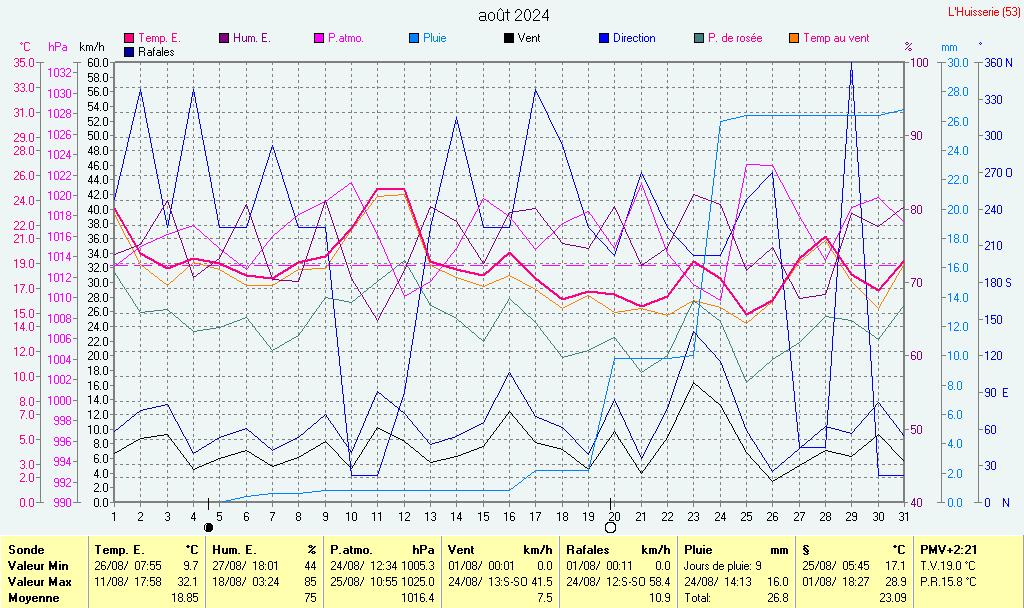Click the minimum humidity date '27/08/ 18:01'
1024x608 pixels.
[x=246, y=566]
